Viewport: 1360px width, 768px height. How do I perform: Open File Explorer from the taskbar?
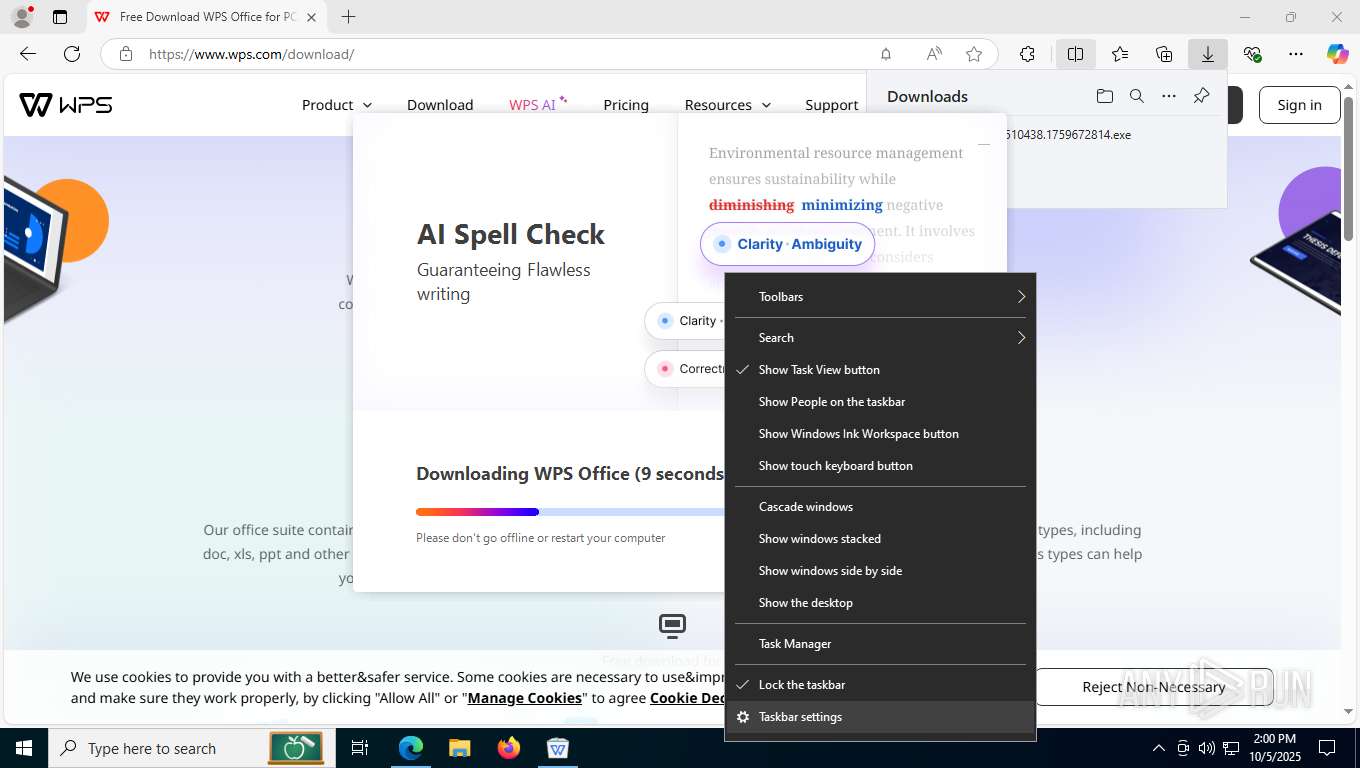(x=460, y=748)
